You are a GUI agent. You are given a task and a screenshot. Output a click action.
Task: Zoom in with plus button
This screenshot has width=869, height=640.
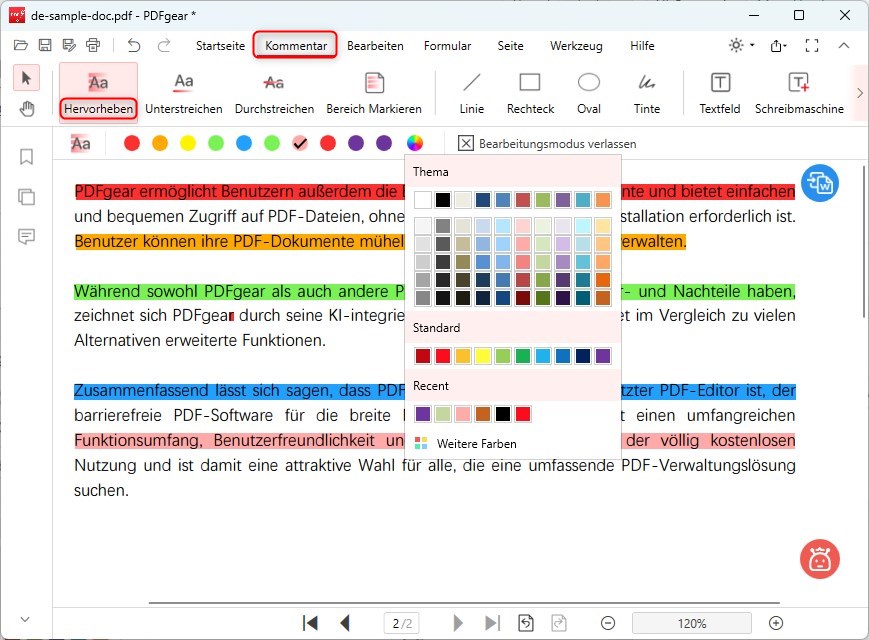click(776, 623)
